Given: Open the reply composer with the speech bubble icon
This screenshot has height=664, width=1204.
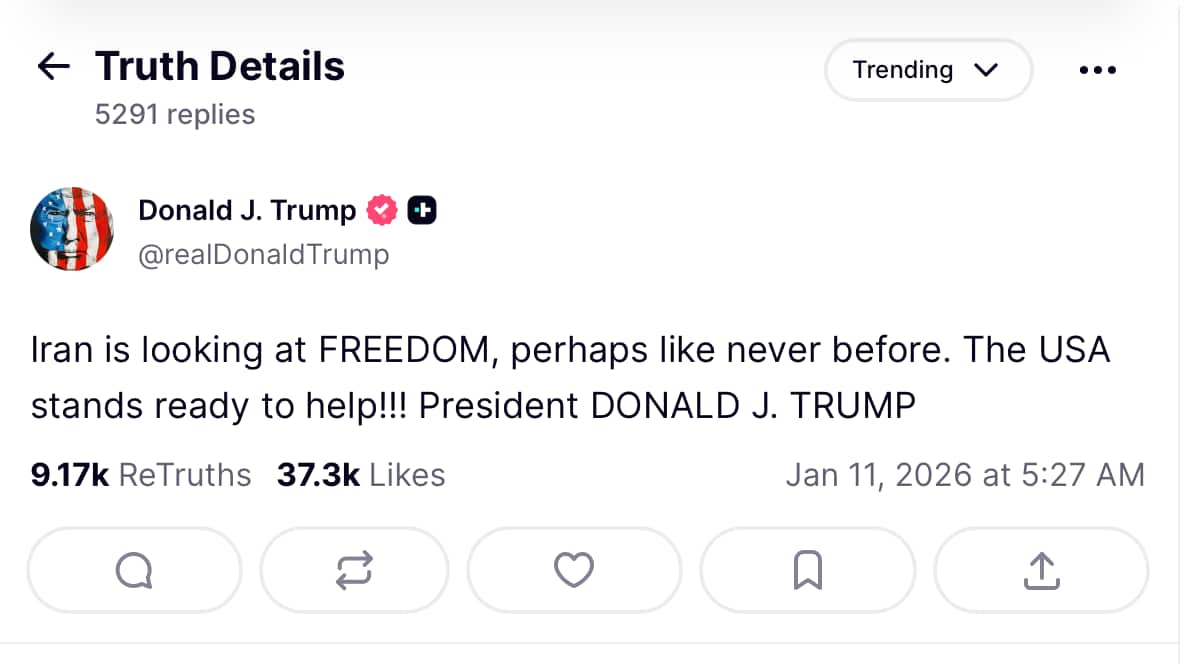Looking at the screenshot, I should [x=134, y=570].
